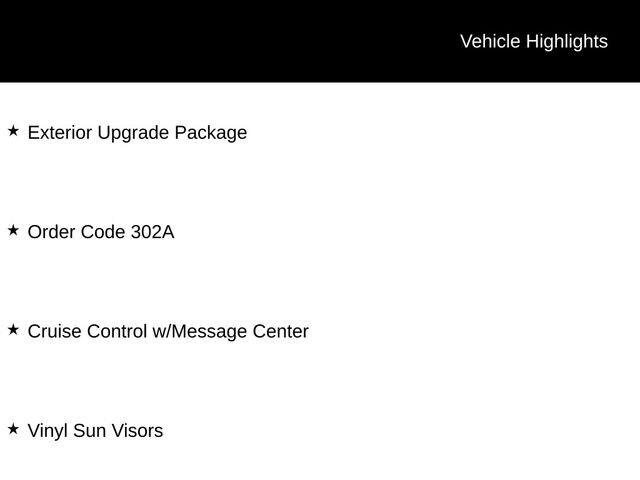Click the star beside Vinyl Sun Visors
The image size is (640, 480).
coord(13,429)
